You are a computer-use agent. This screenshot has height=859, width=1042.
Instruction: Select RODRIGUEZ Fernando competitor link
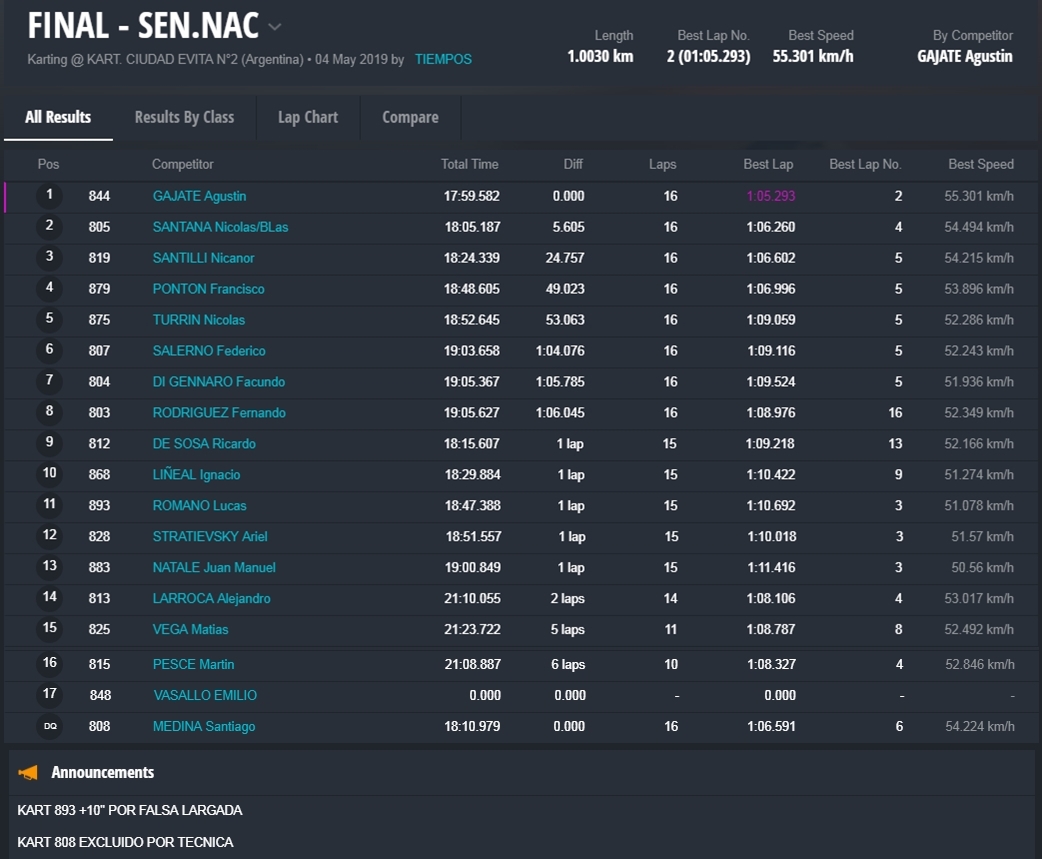click(x=219, y=413)
